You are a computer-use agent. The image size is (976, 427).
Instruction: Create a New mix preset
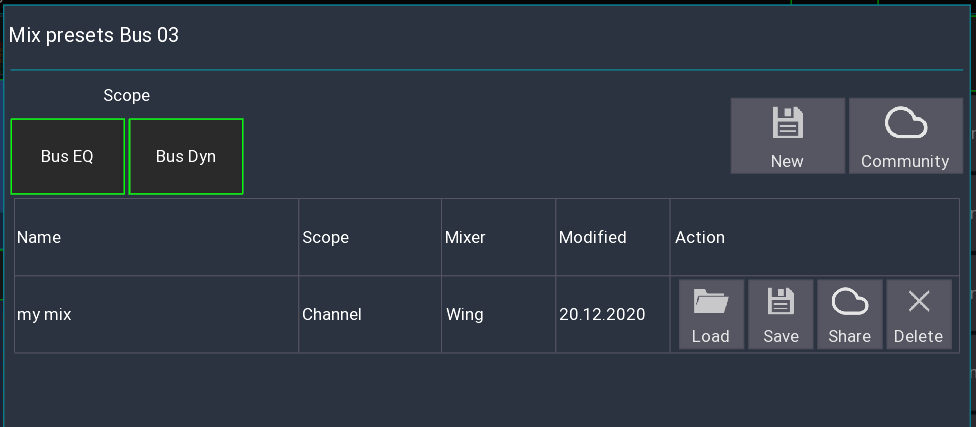[x=787, y=136]
